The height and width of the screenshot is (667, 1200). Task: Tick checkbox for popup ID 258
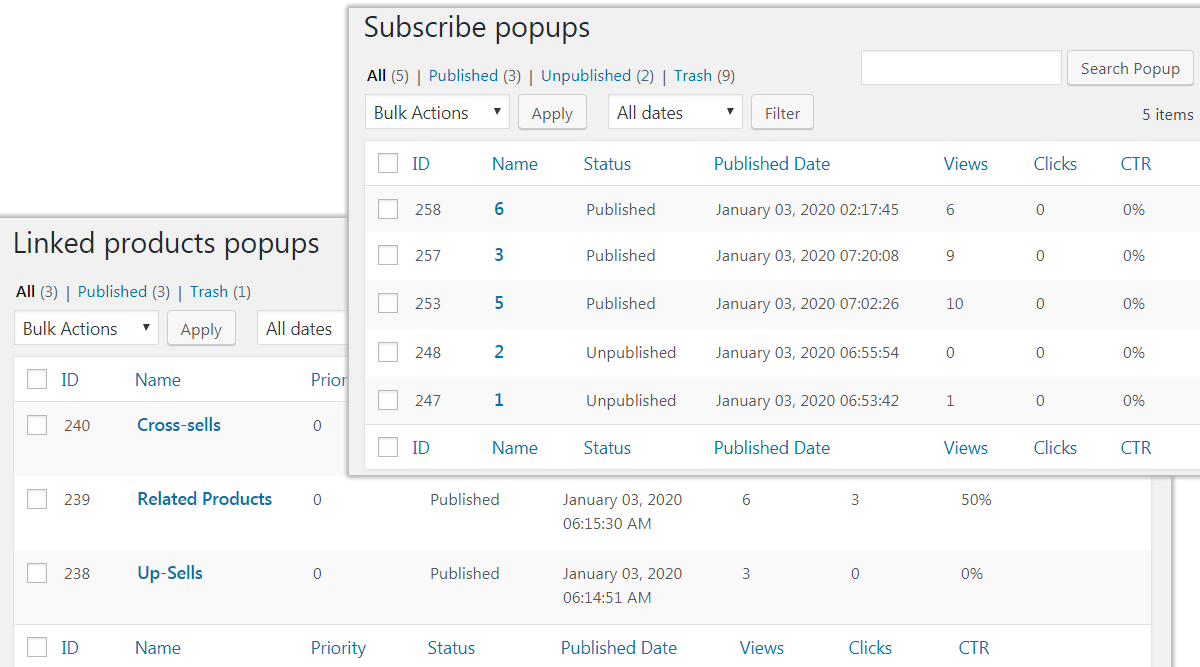click(388, 209)
